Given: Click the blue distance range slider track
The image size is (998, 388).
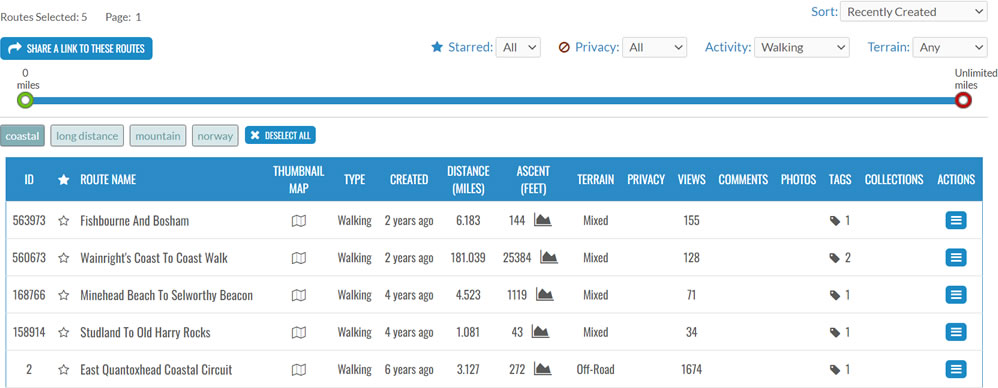Looking at the screenshot, I should [x=494, y=100].
